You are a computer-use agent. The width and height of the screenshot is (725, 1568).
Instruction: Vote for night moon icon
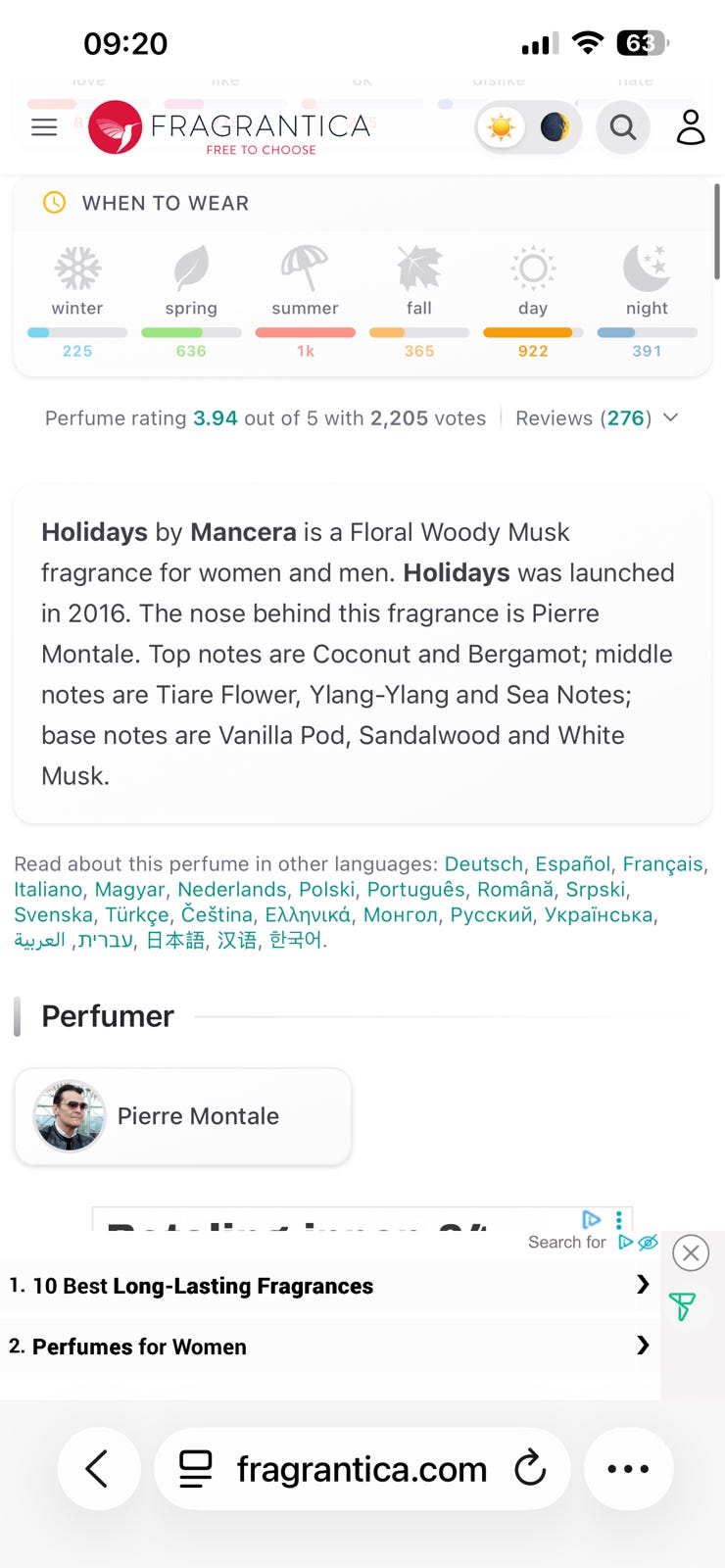pyautogui.click(x=647, y=268)
